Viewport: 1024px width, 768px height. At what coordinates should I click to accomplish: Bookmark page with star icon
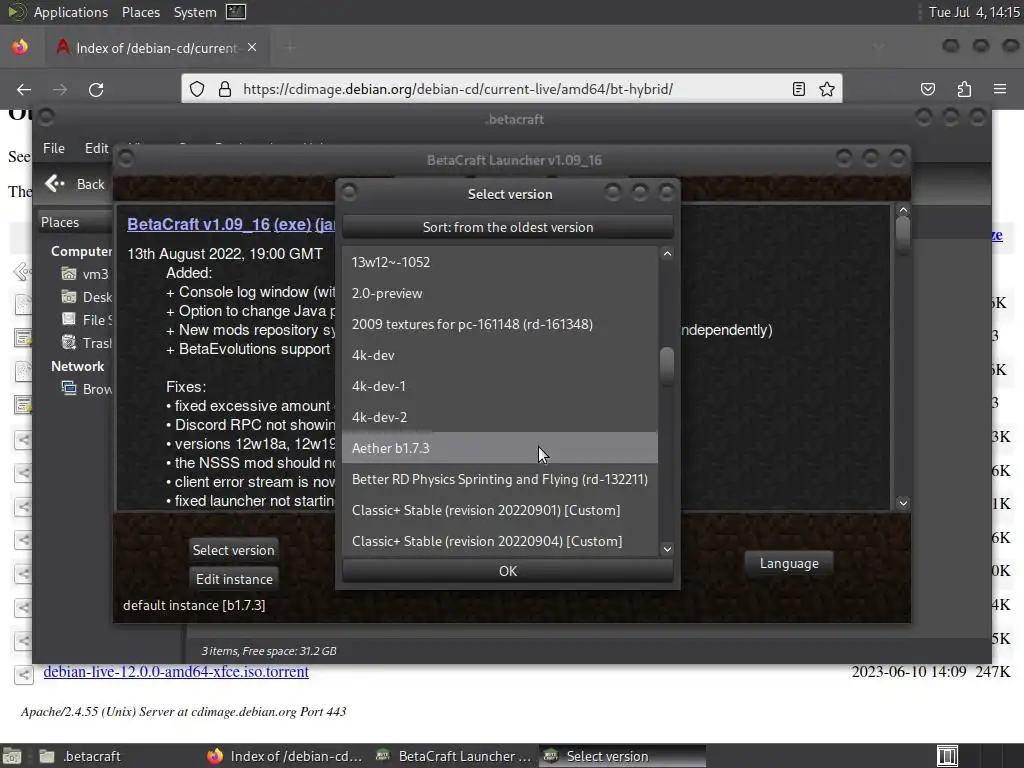pyautogui.click(x=827, y=89)
